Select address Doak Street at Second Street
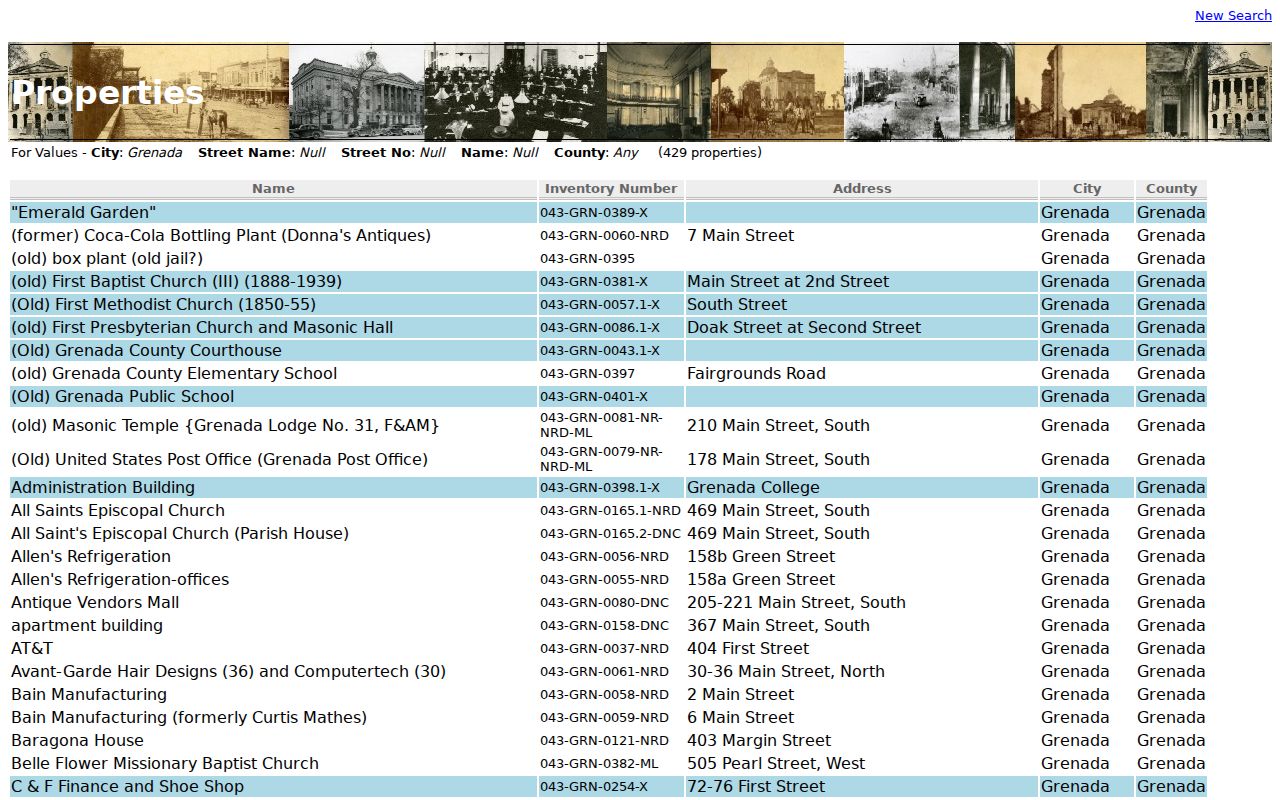 point(804,327)
